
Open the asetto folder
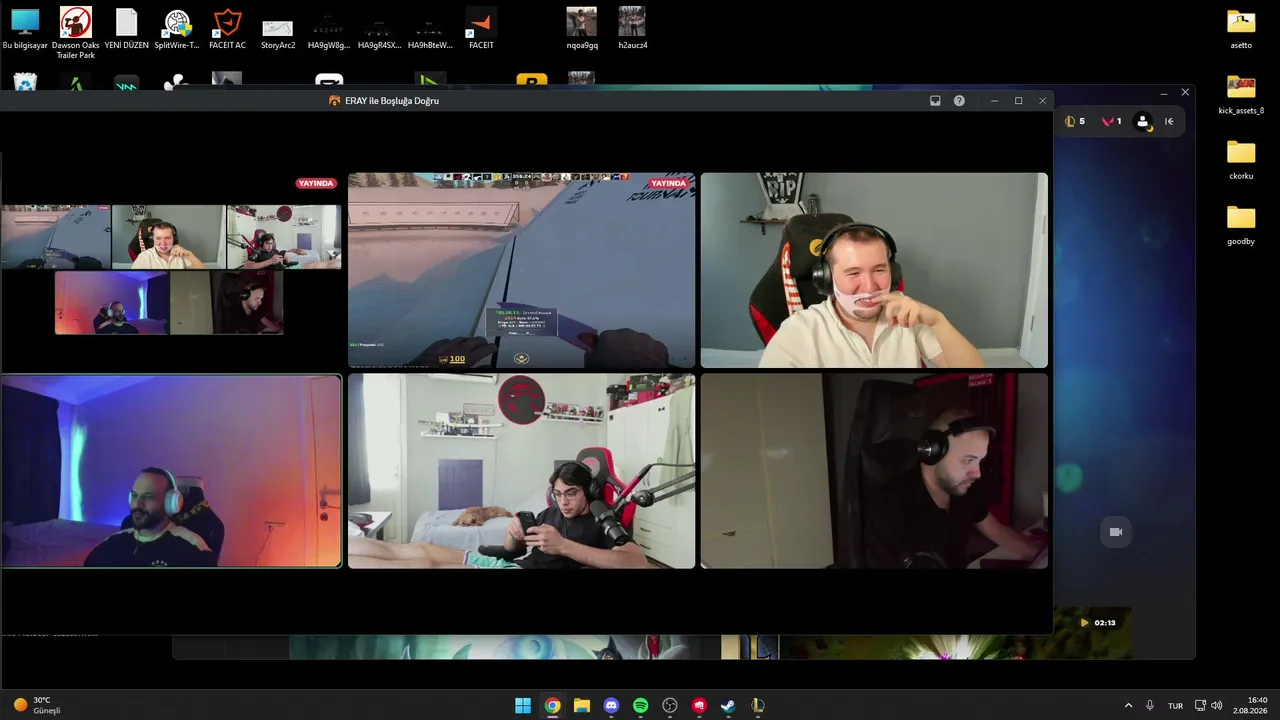coord(1241,29)
